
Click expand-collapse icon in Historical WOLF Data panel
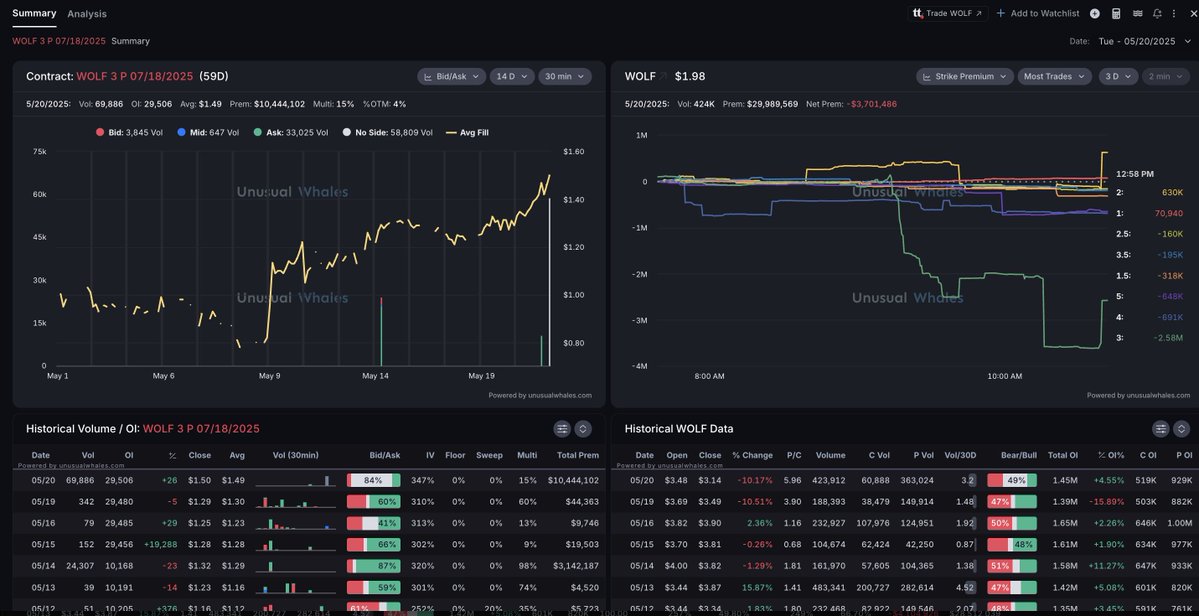tap(1181, 429)
